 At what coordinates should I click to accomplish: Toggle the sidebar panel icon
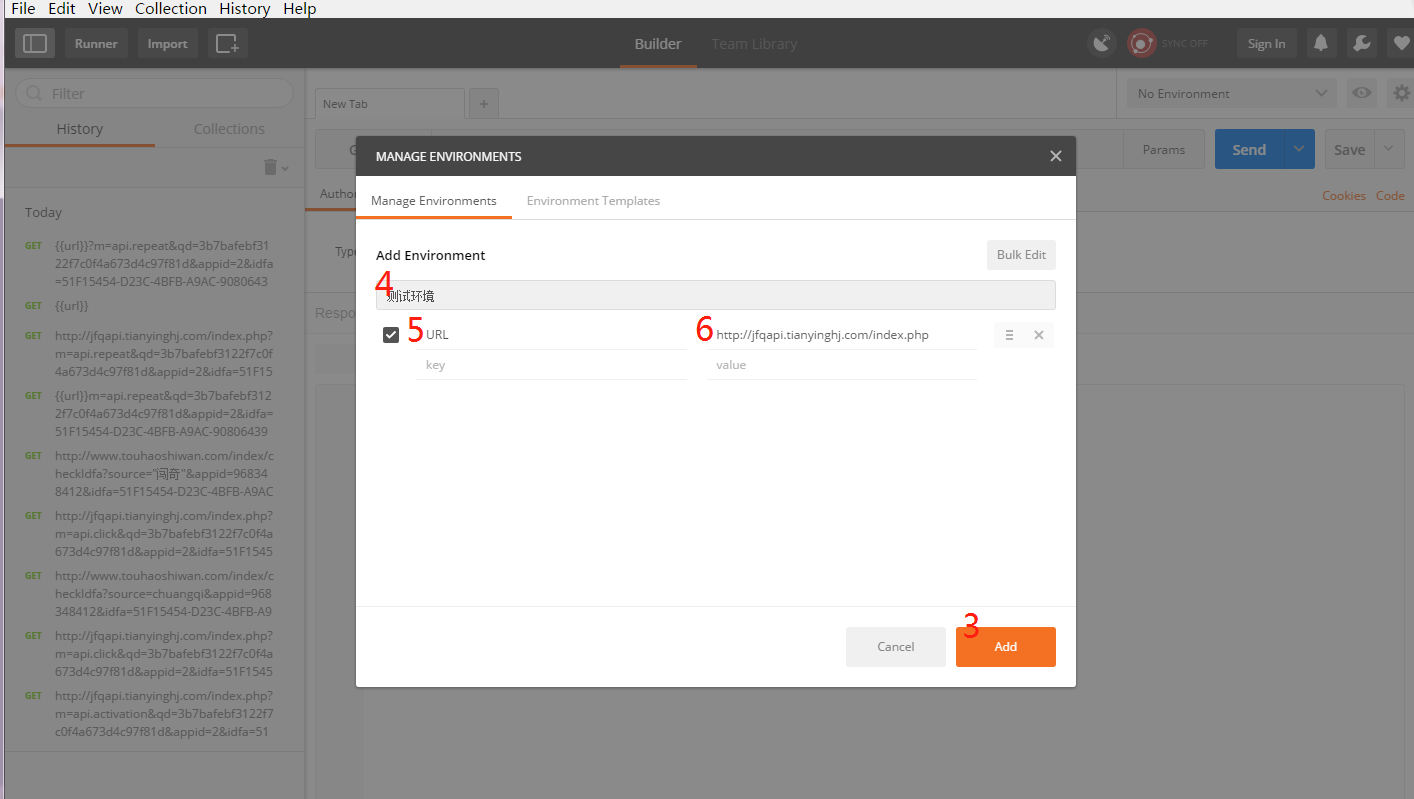pyautogui.click(x=35, y=43)
